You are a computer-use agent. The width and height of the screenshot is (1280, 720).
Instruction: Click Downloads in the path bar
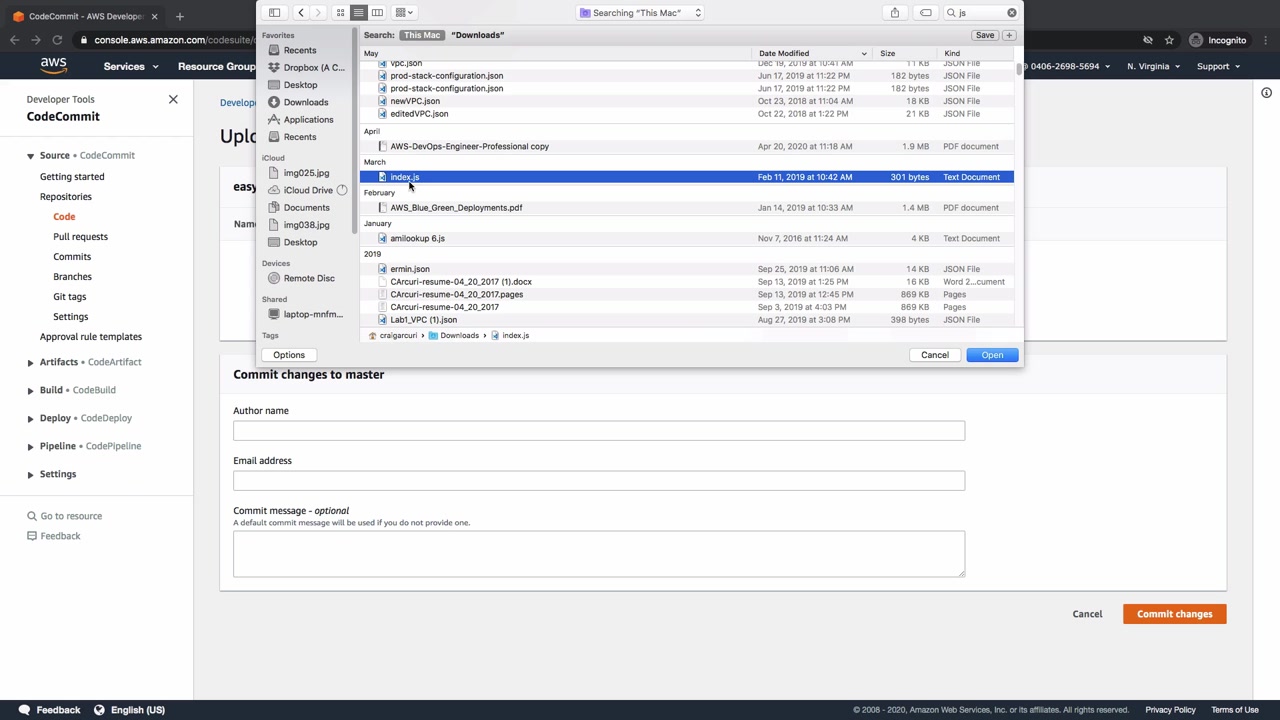point(453,336)
